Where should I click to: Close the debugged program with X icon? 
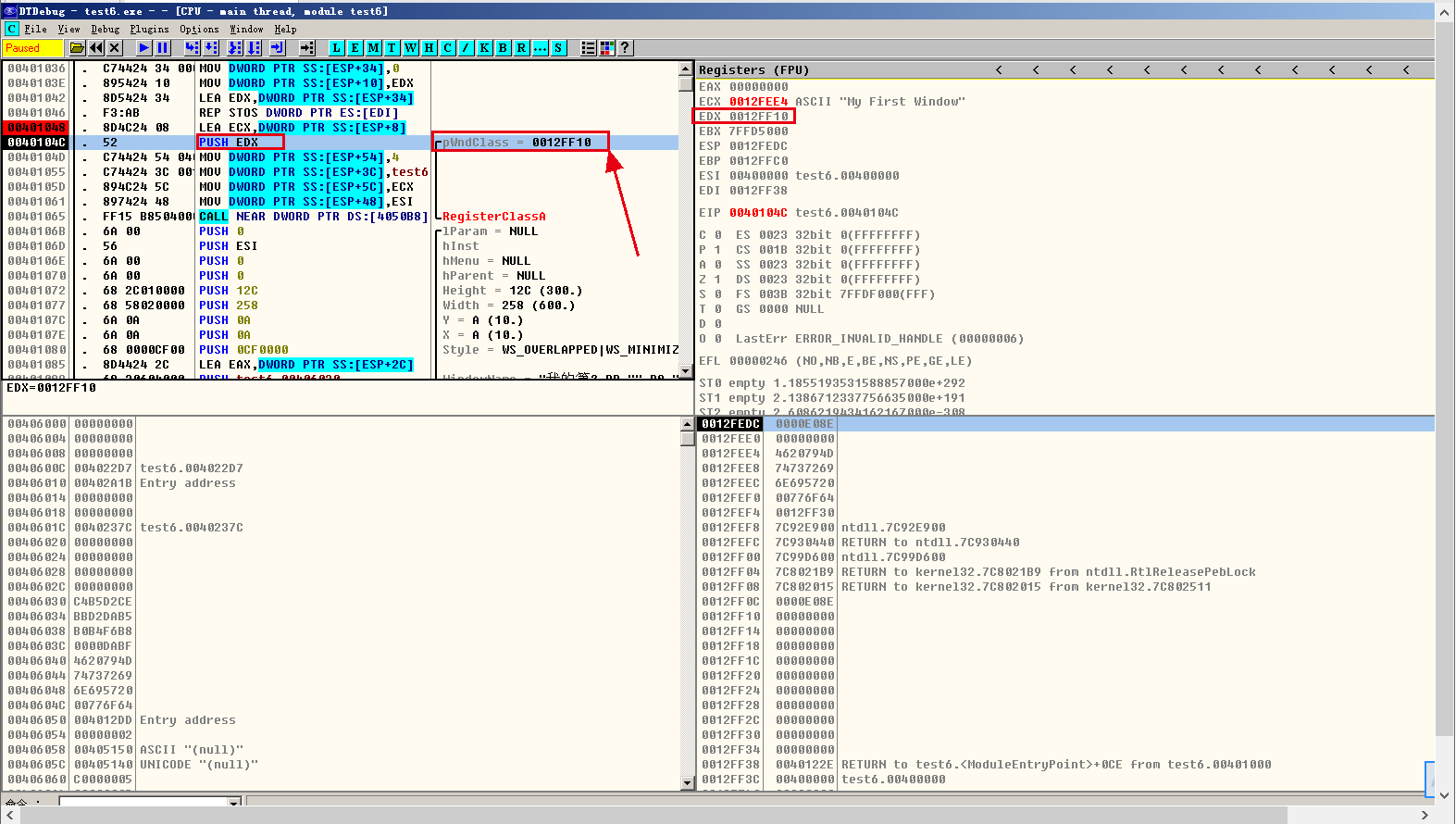point(115,48)
